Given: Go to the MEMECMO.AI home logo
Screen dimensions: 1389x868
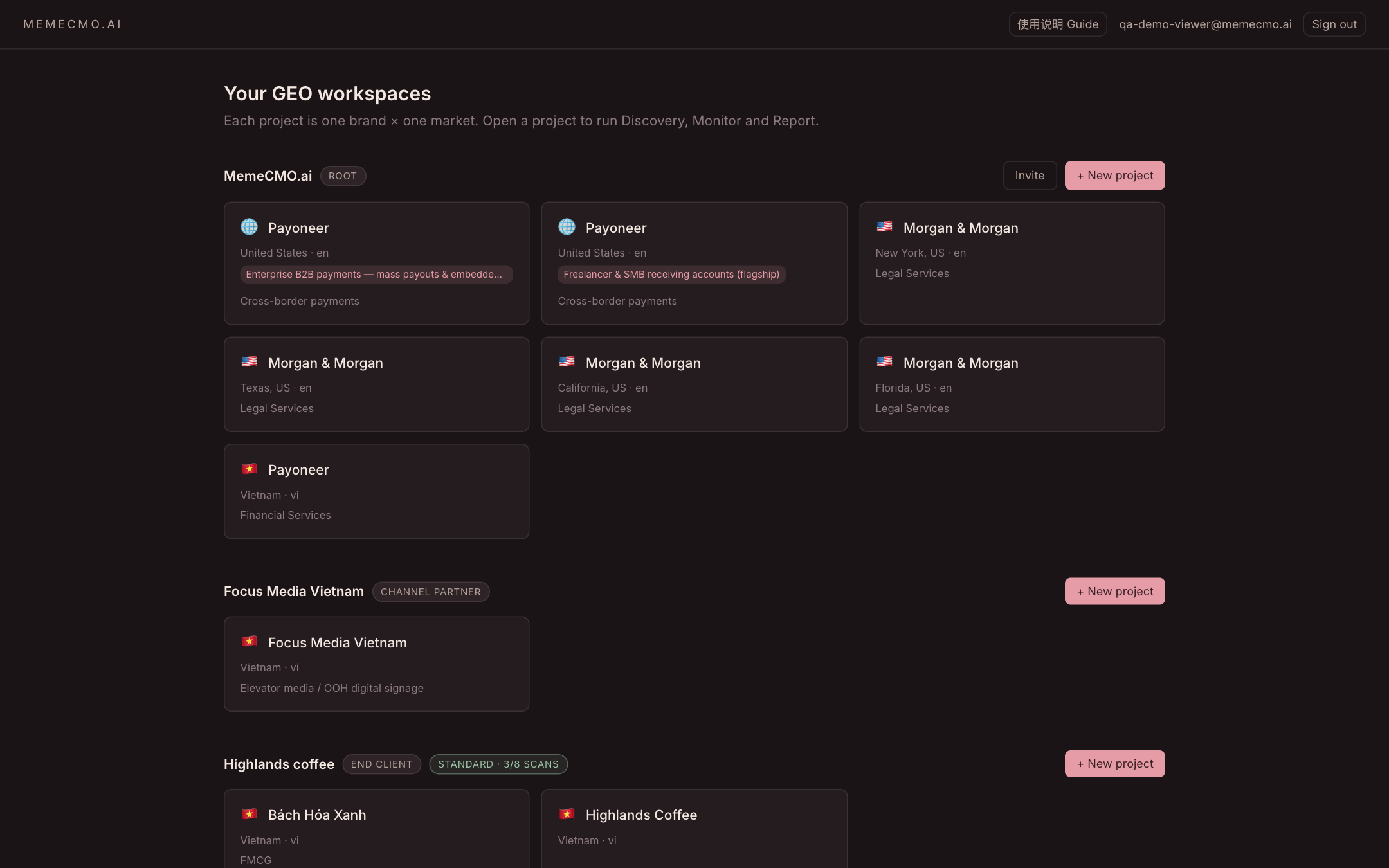Looking at the screenshot, I should [x=73, y=24].
